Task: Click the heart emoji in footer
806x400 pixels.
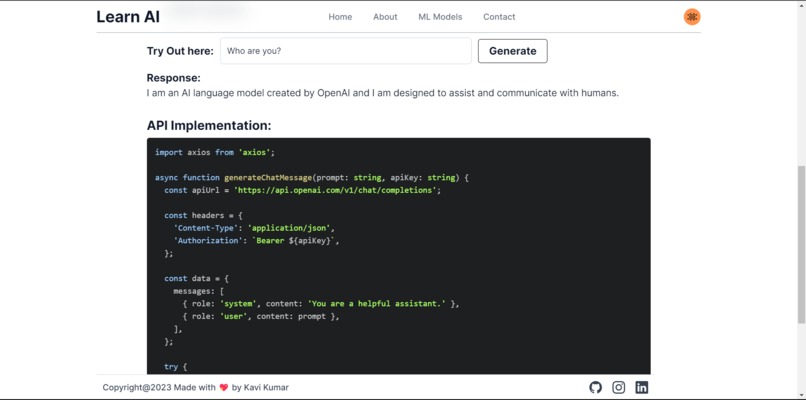Action: tap(223, 387)
